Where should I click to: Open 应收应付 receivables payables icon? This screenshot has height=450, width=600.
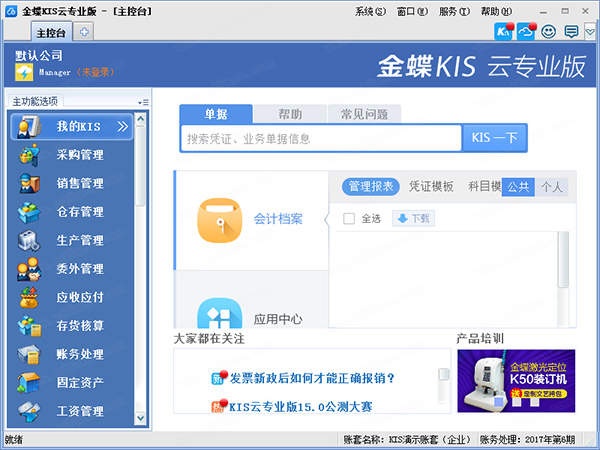[x=28, y=297]
